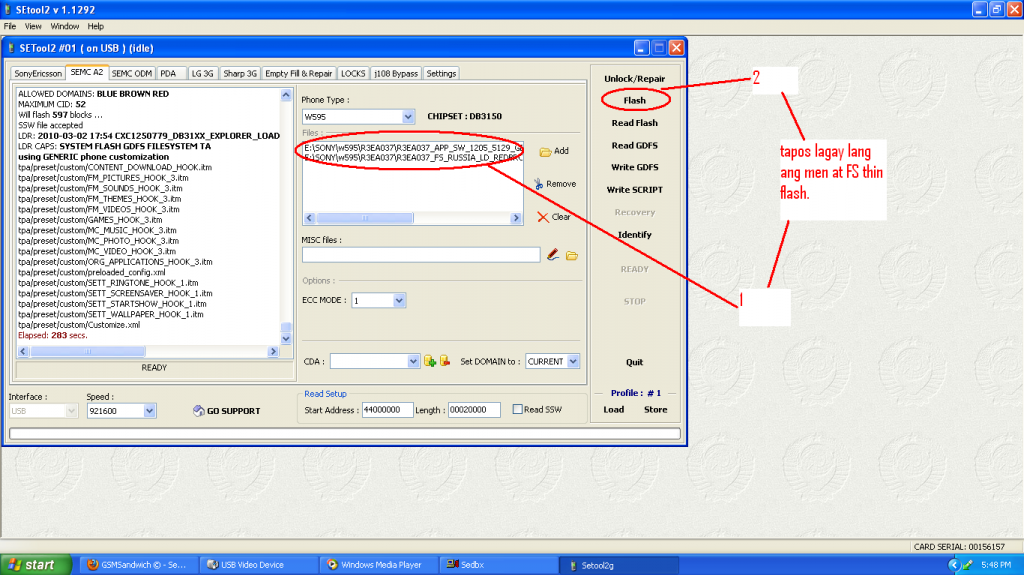Click the Read GDFS button

(x=634, y=146)
